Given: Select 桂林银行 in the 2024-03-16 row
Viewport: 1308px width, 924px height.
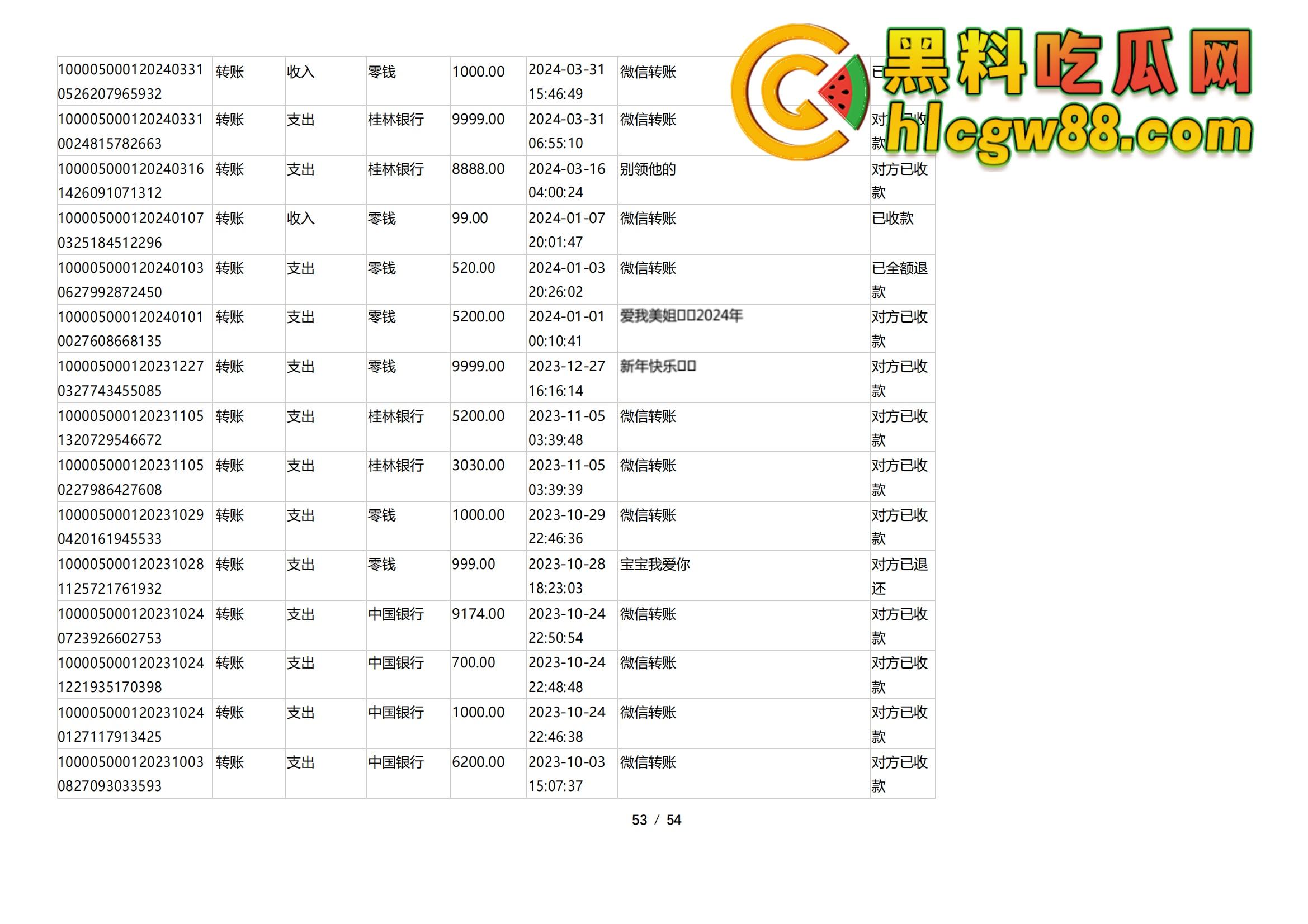Looking at the screenshot, I should pyautogui.click(x=396, y=170).
